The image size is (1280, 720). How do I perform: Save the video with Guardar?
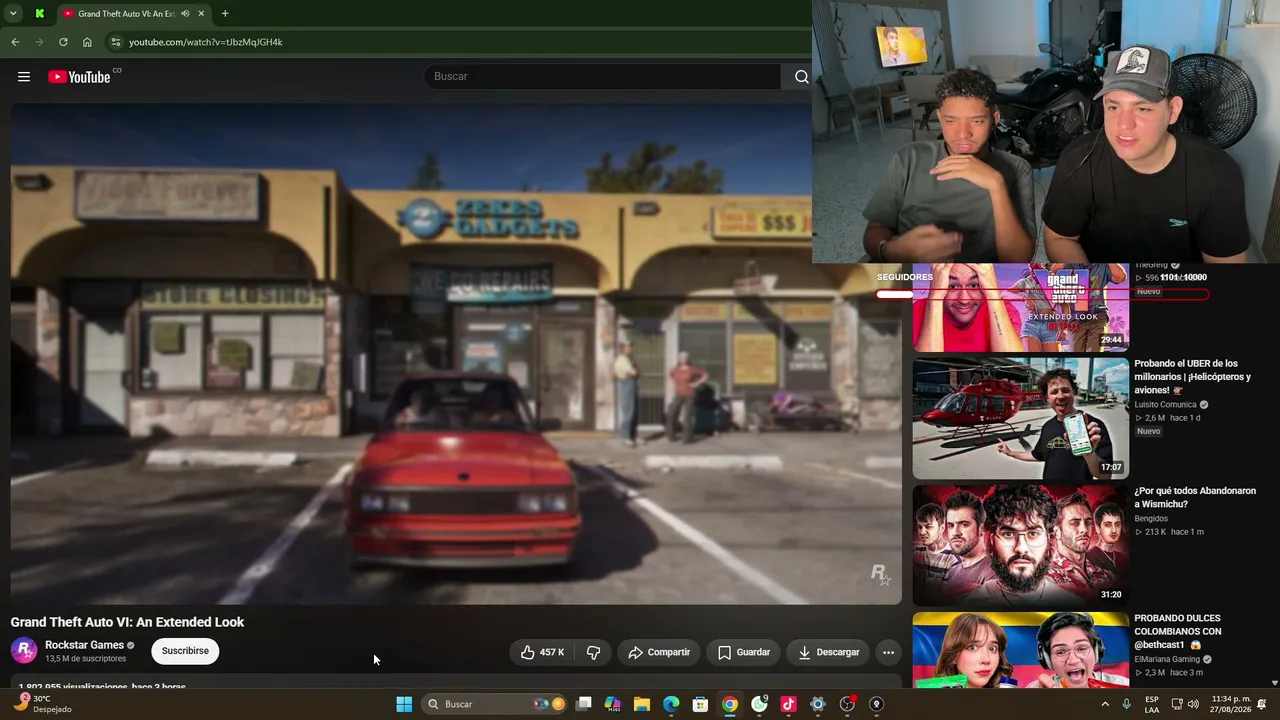coord(744,652)
